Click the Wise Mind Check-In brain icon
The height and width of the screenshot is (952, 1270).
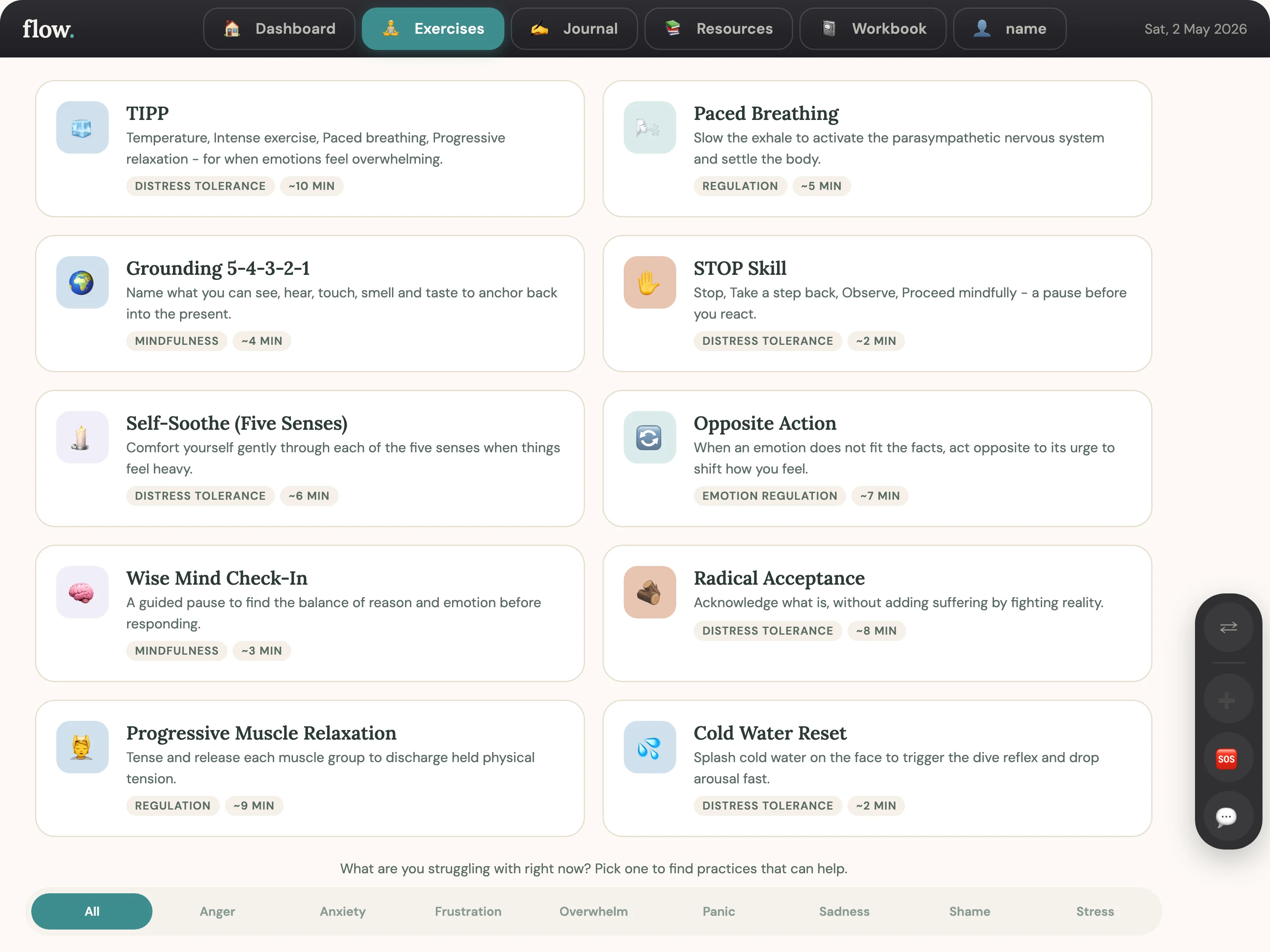pyautogui.click(x=82, y=592)
